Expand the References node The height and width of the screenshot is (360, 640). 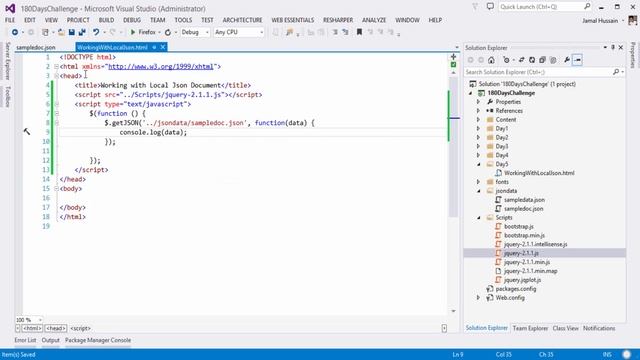point(478,111)
